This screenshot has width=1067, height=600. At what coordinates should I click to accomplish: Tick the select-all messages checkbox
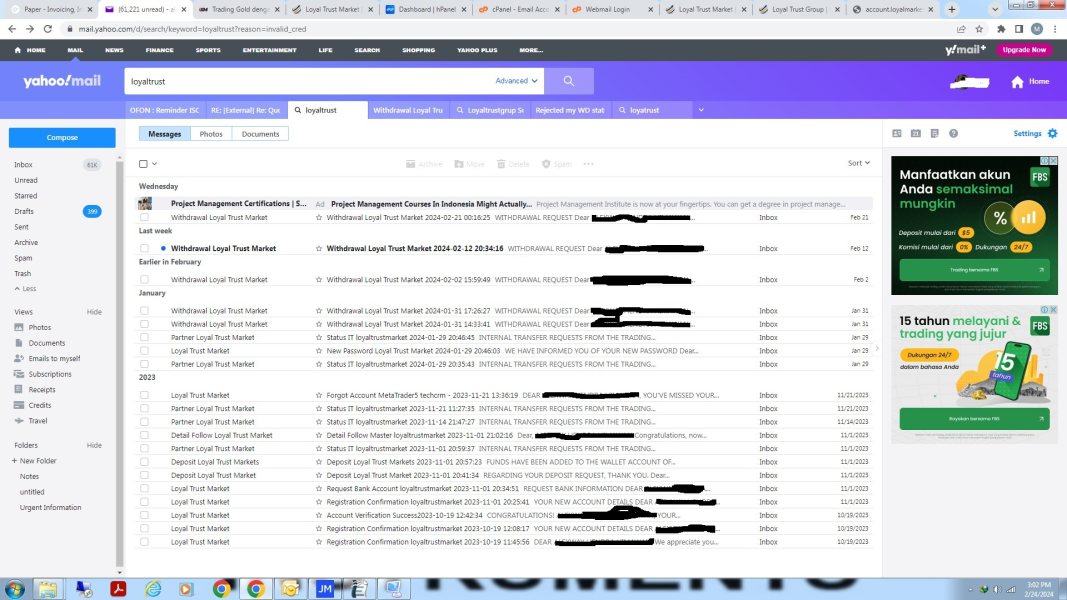pos(143,164)
